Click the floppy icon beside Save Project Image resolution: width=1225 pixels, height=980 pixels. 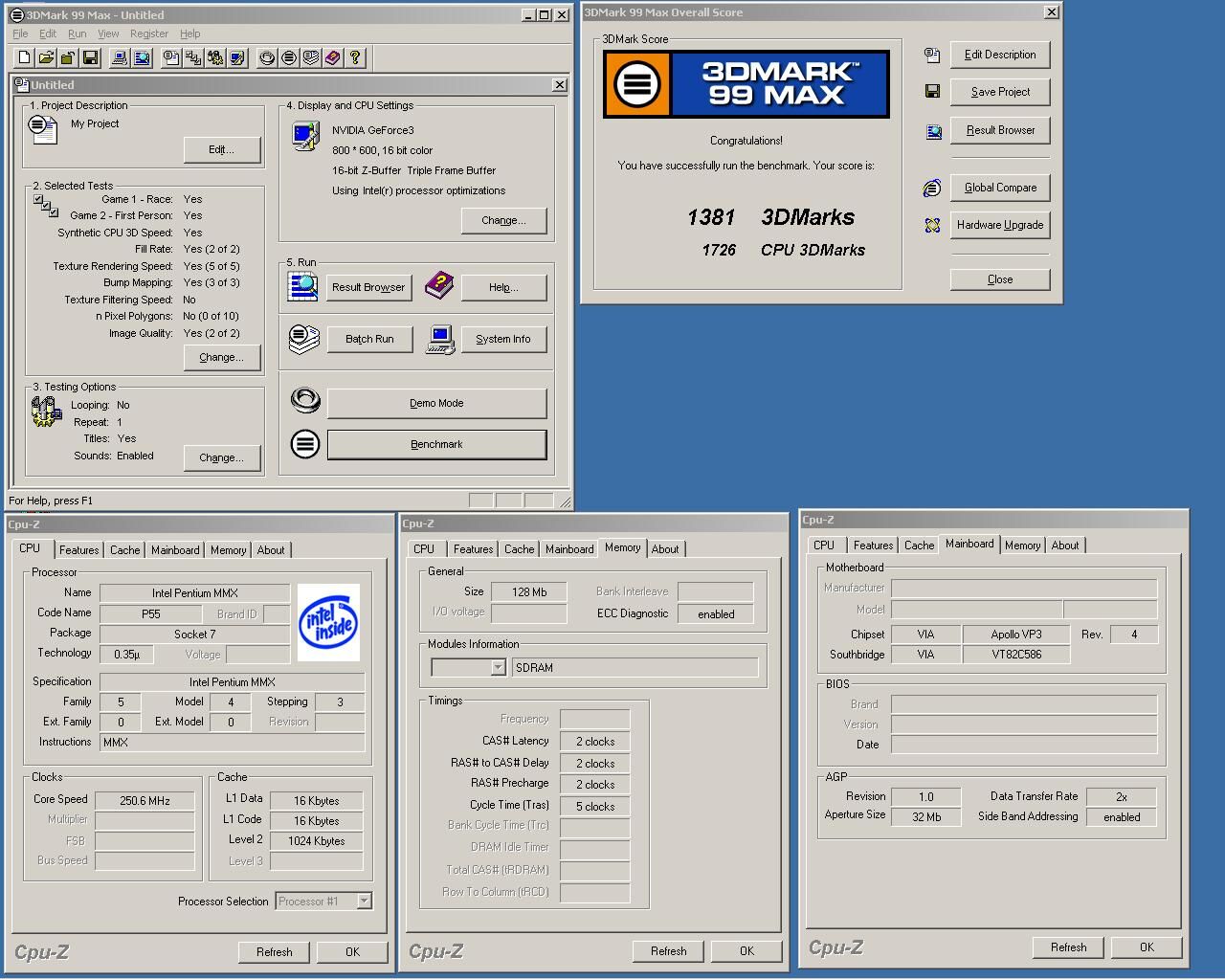point(932,91)
